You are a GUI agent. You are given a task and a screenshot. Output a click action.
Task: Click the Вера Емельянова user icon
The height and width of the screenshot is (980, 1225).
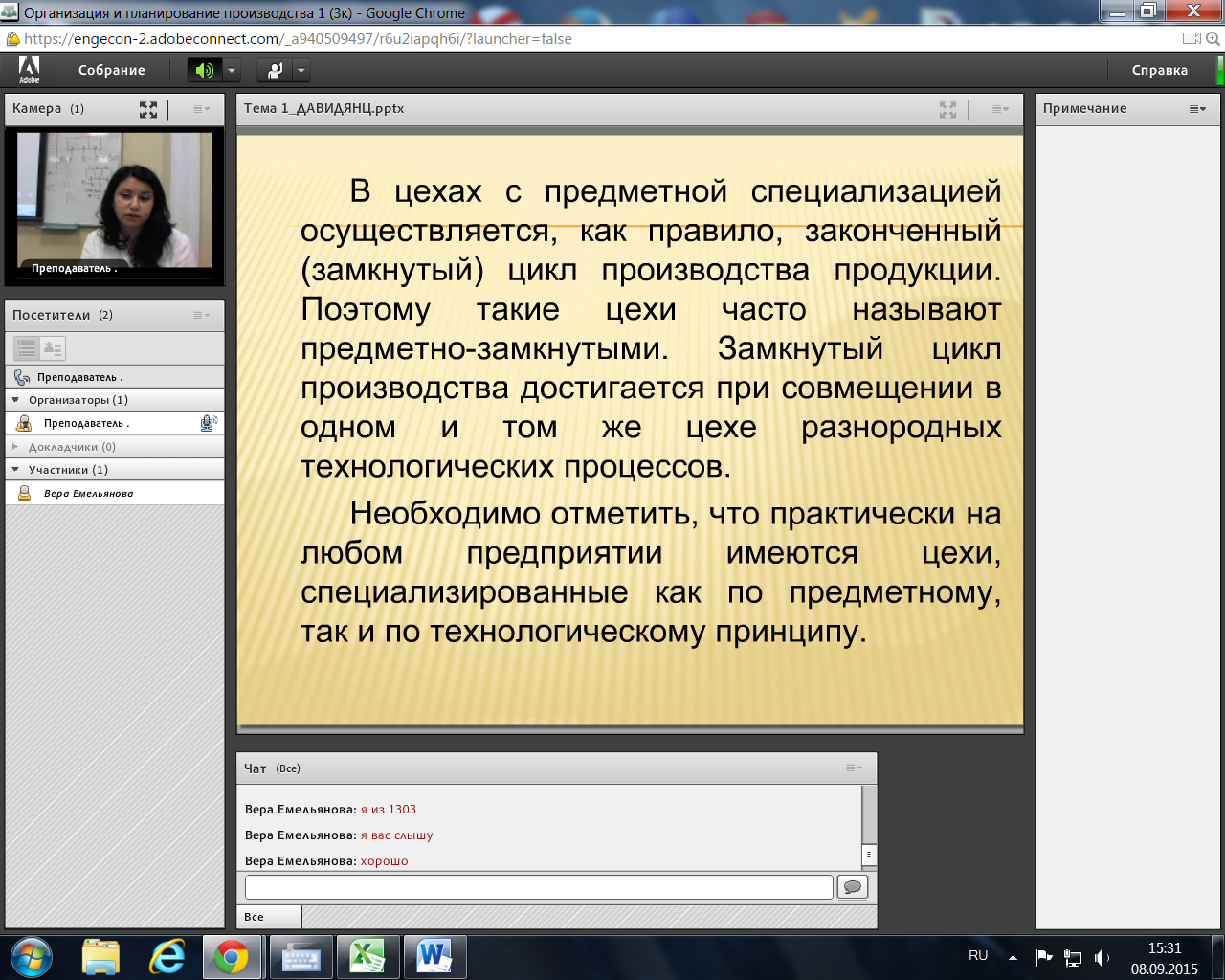[x=25, y=493]
